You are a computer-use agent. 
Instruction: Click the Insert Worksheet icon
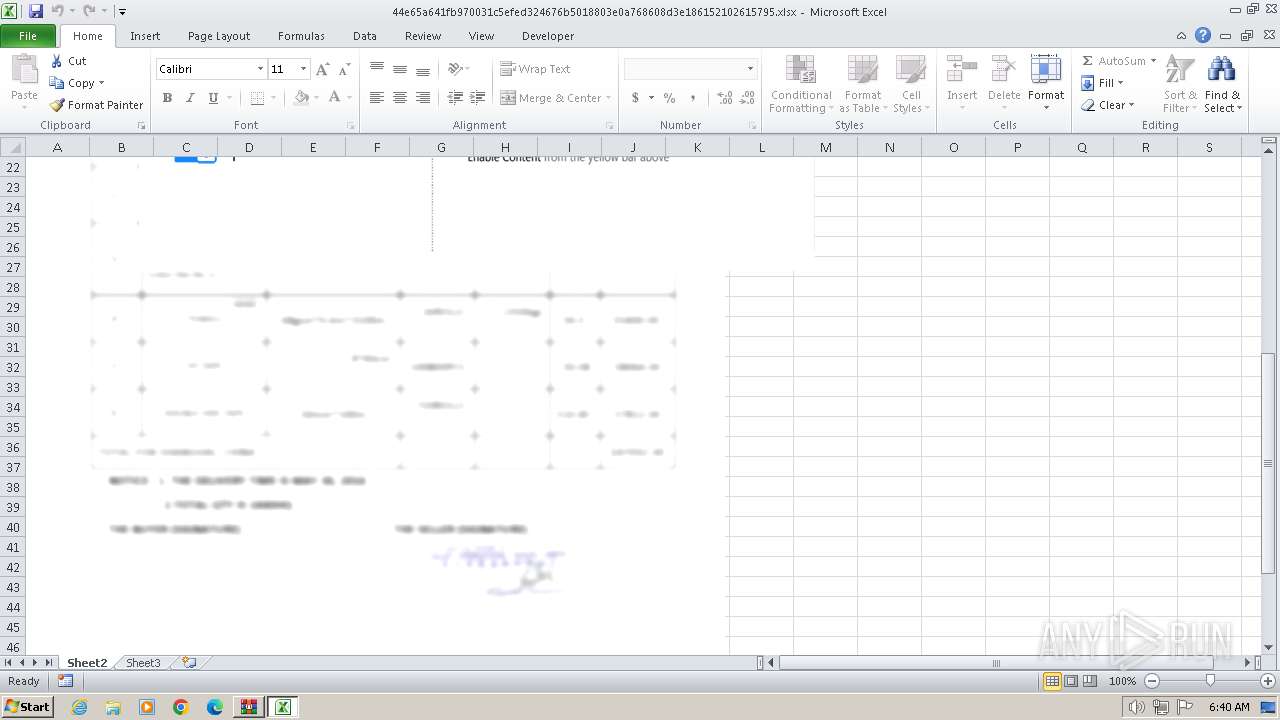coord(189,663)
